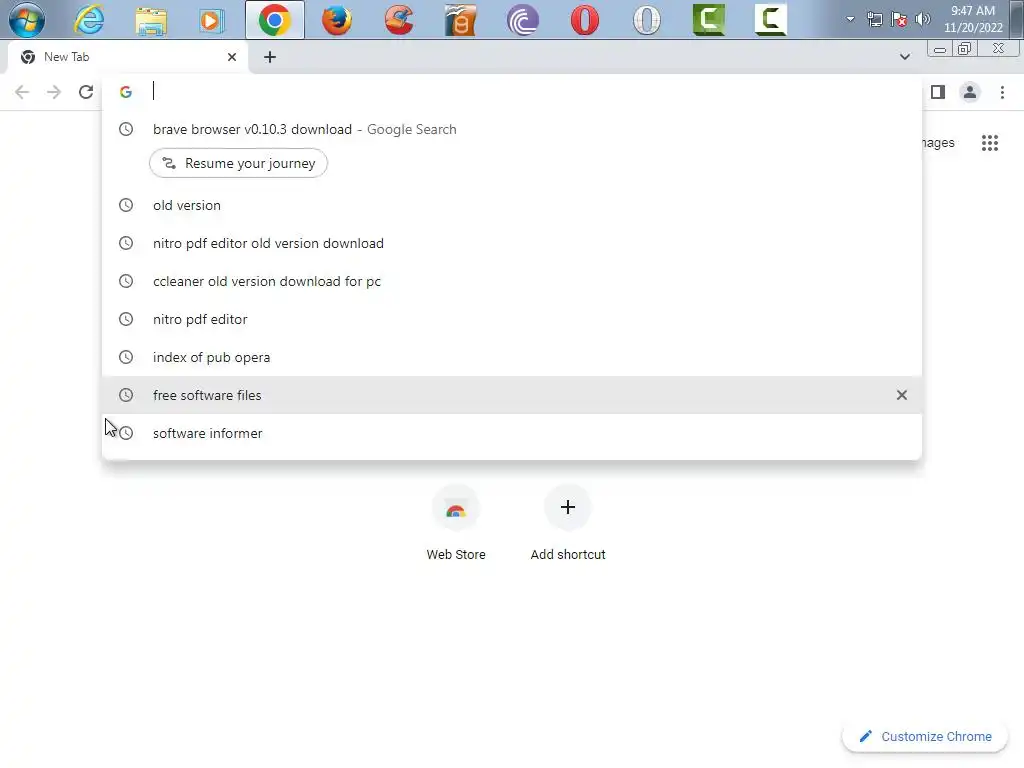
Task: Open Chrome three-dot menu
Action: (x=1002, y=92)
